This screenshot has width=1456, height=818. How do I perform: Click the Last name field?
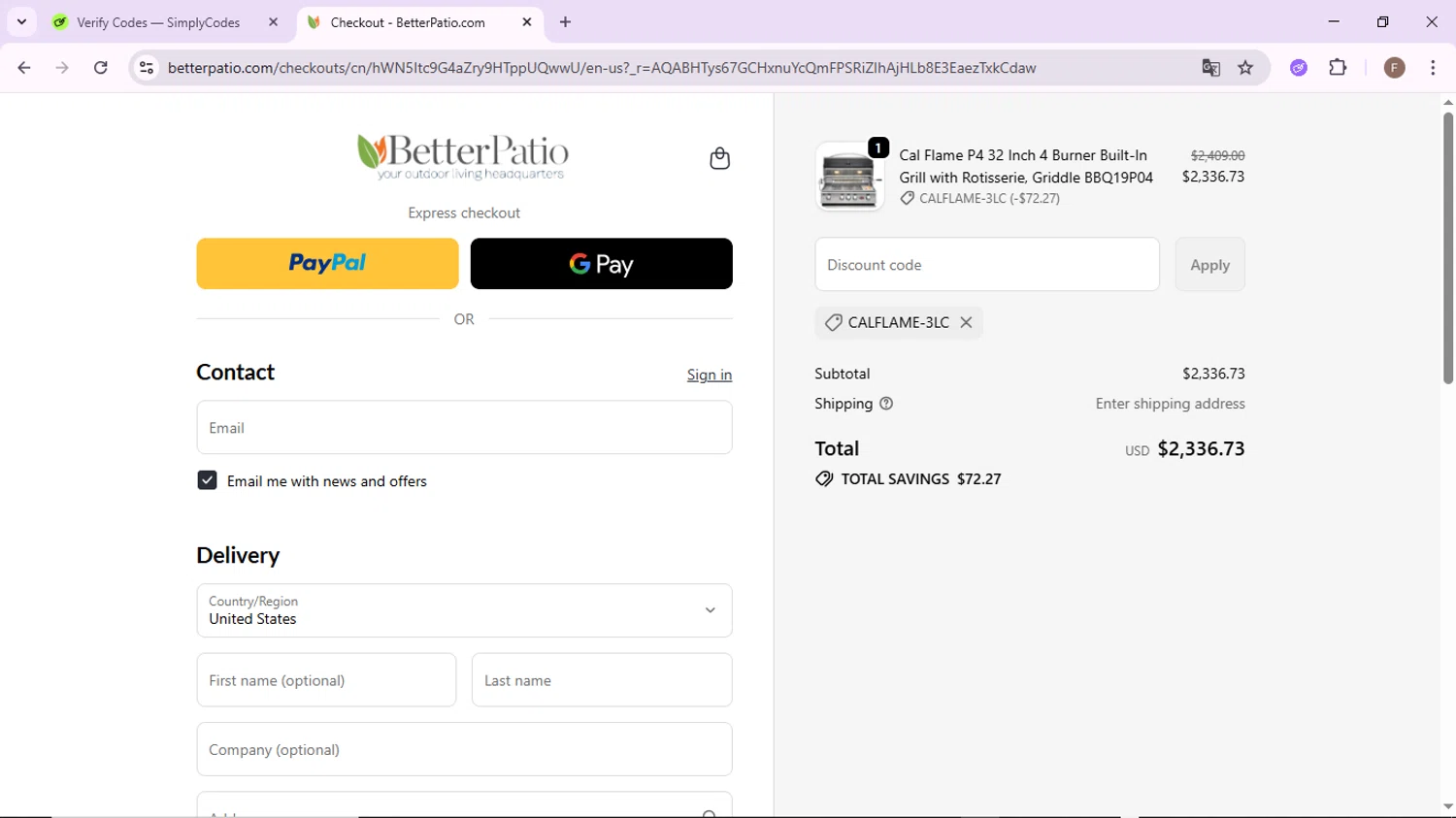(x=602, y=680)
